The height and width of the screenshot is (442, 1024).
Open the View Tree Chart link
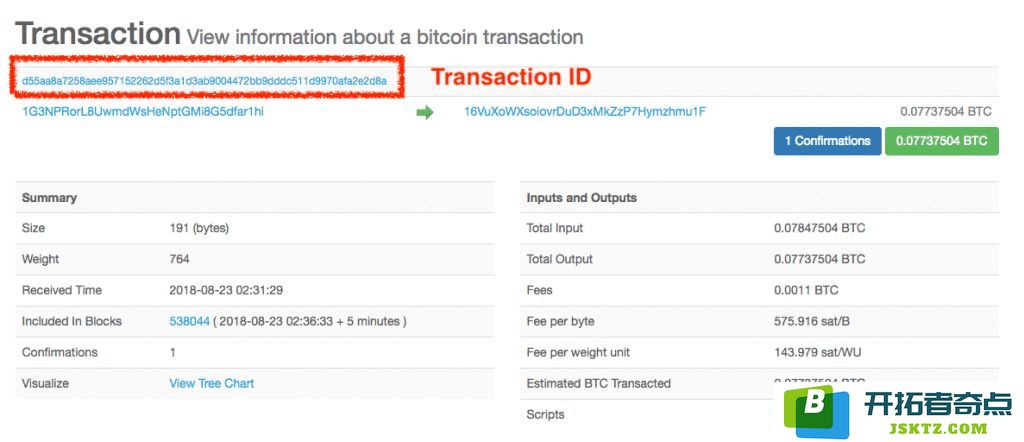point(212,383)
